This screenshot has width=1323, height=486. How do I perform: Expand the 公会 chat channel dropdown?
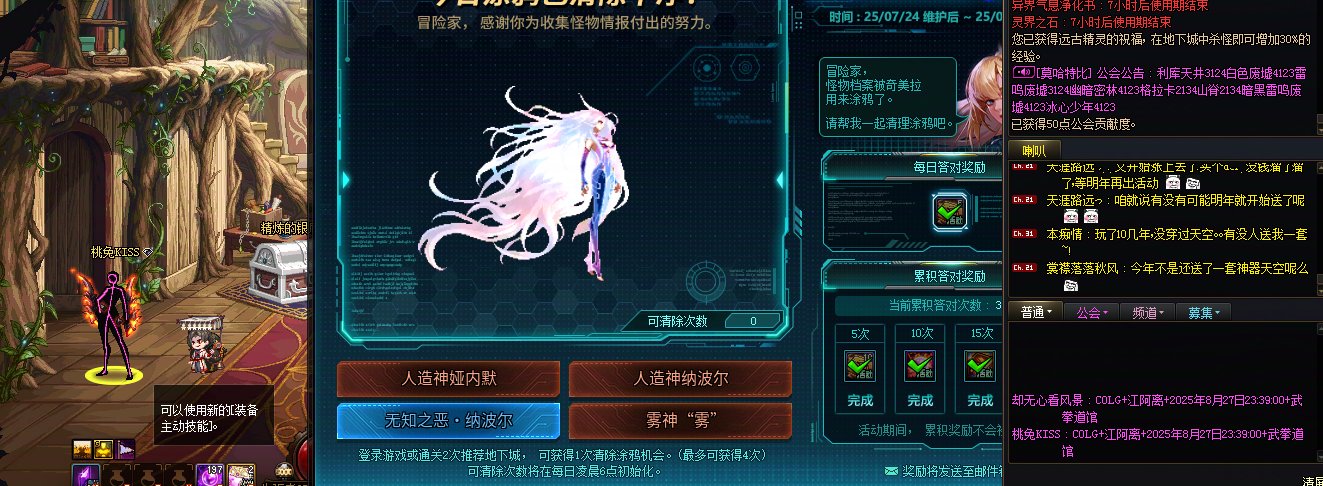[1092, 312]
